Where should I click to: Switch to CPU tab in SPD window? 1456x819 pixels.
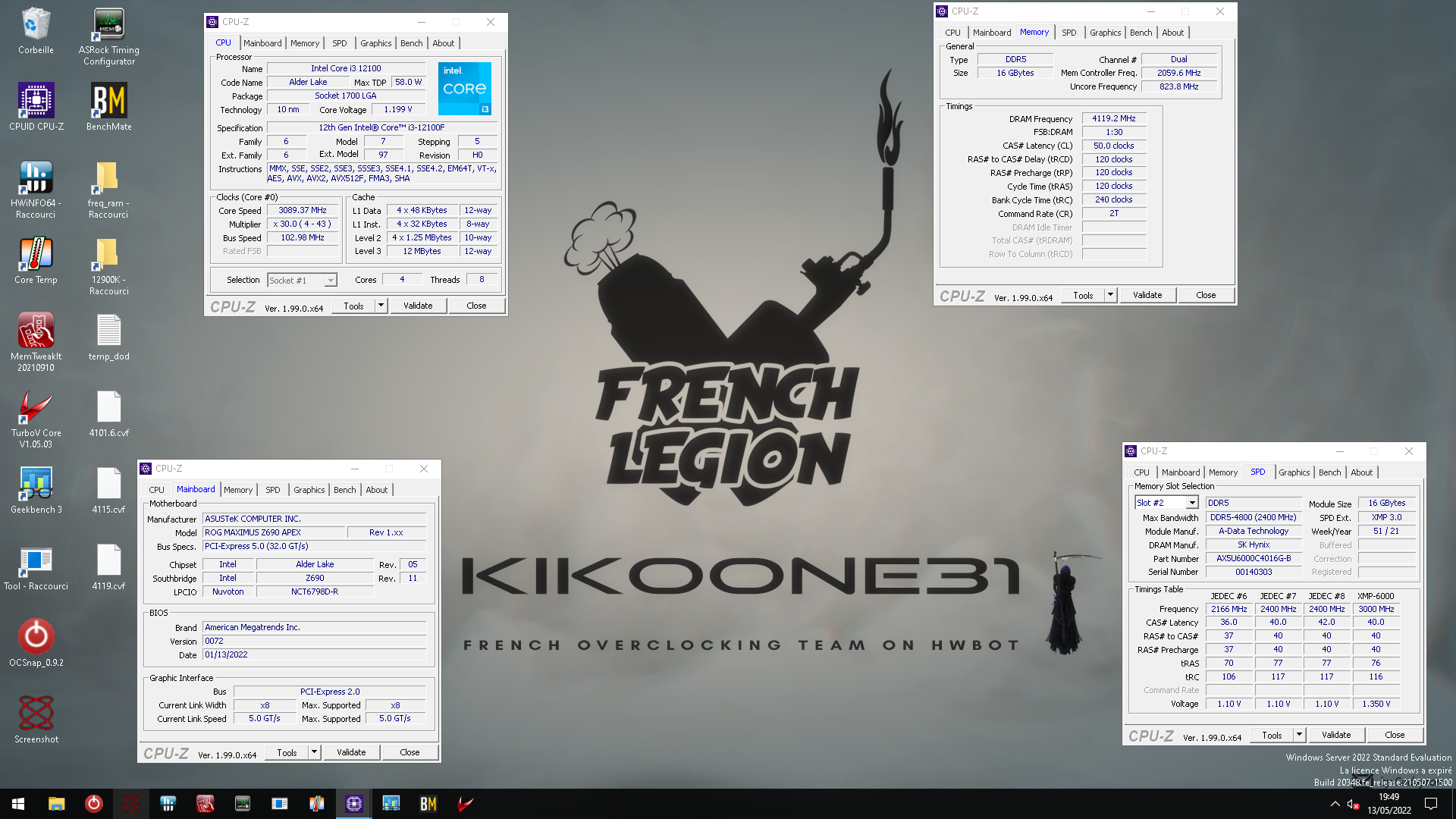pyautogui.click(x=1141, y=472)
